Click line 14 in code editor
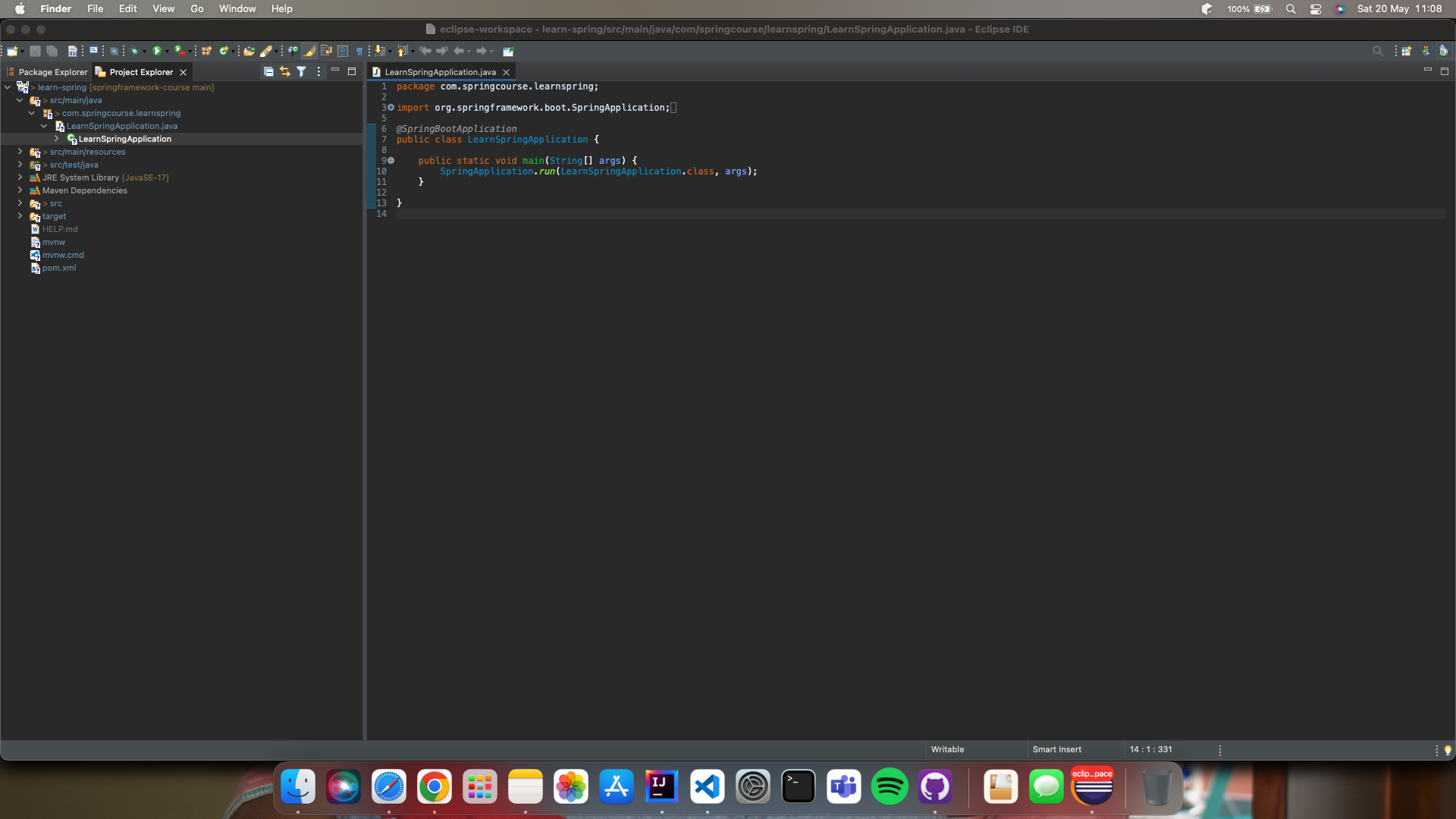Viewport: 1456px width, 819px height. [x=920, y=214]
